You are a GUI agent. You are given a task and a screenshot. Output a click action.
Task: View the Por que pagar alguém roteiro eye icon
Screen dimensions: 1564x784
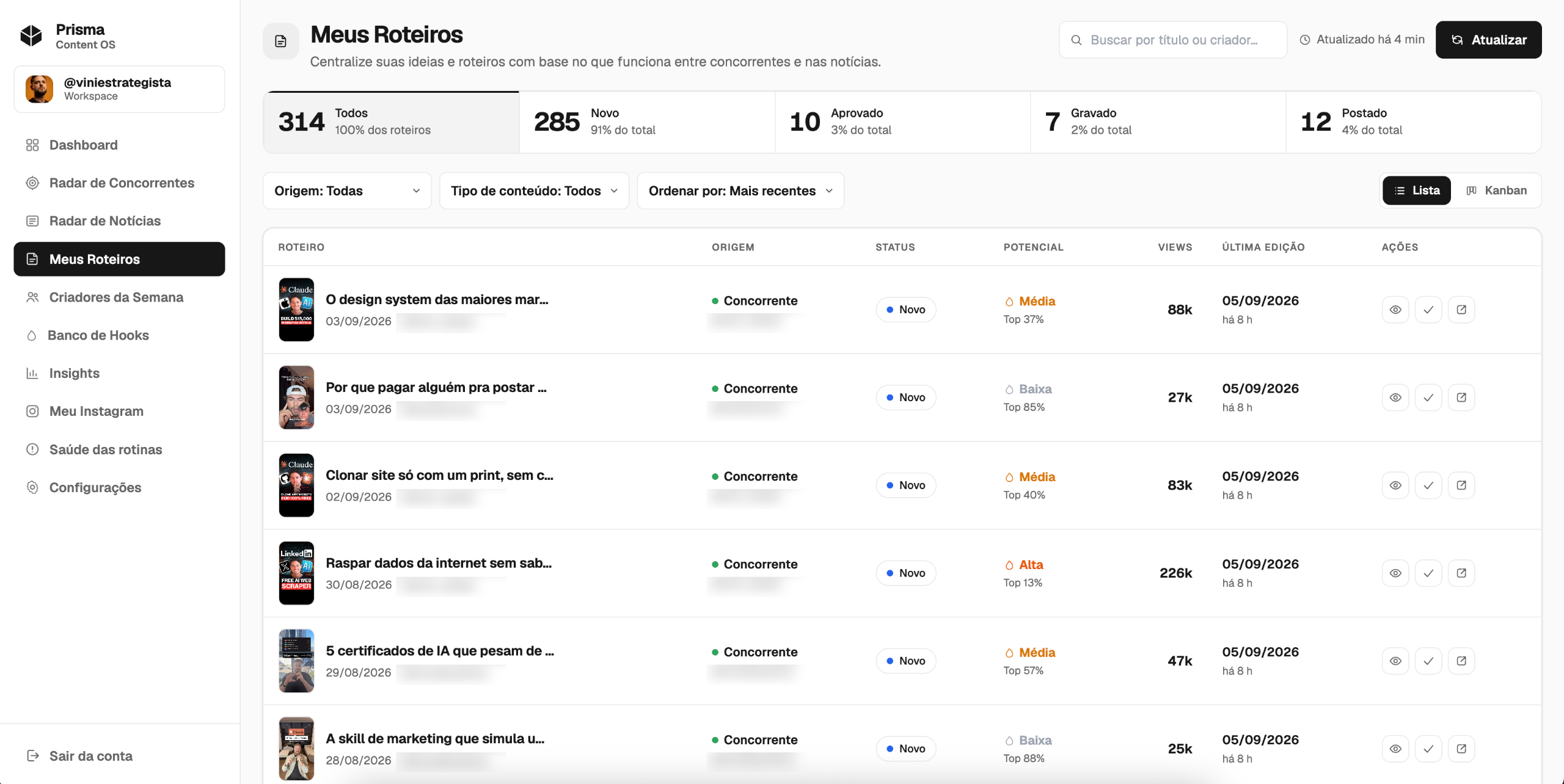click(1395, 397)
